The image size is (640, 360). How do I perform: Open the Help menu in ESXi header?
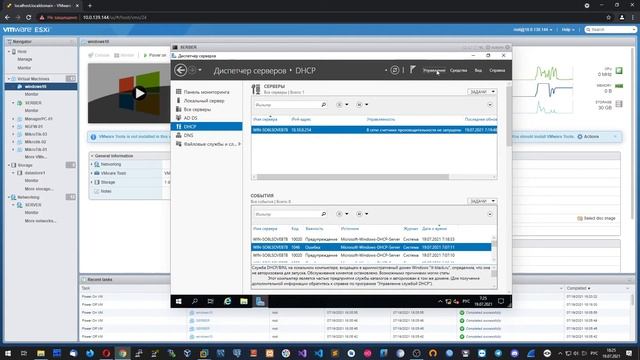[x=568, y=30]
